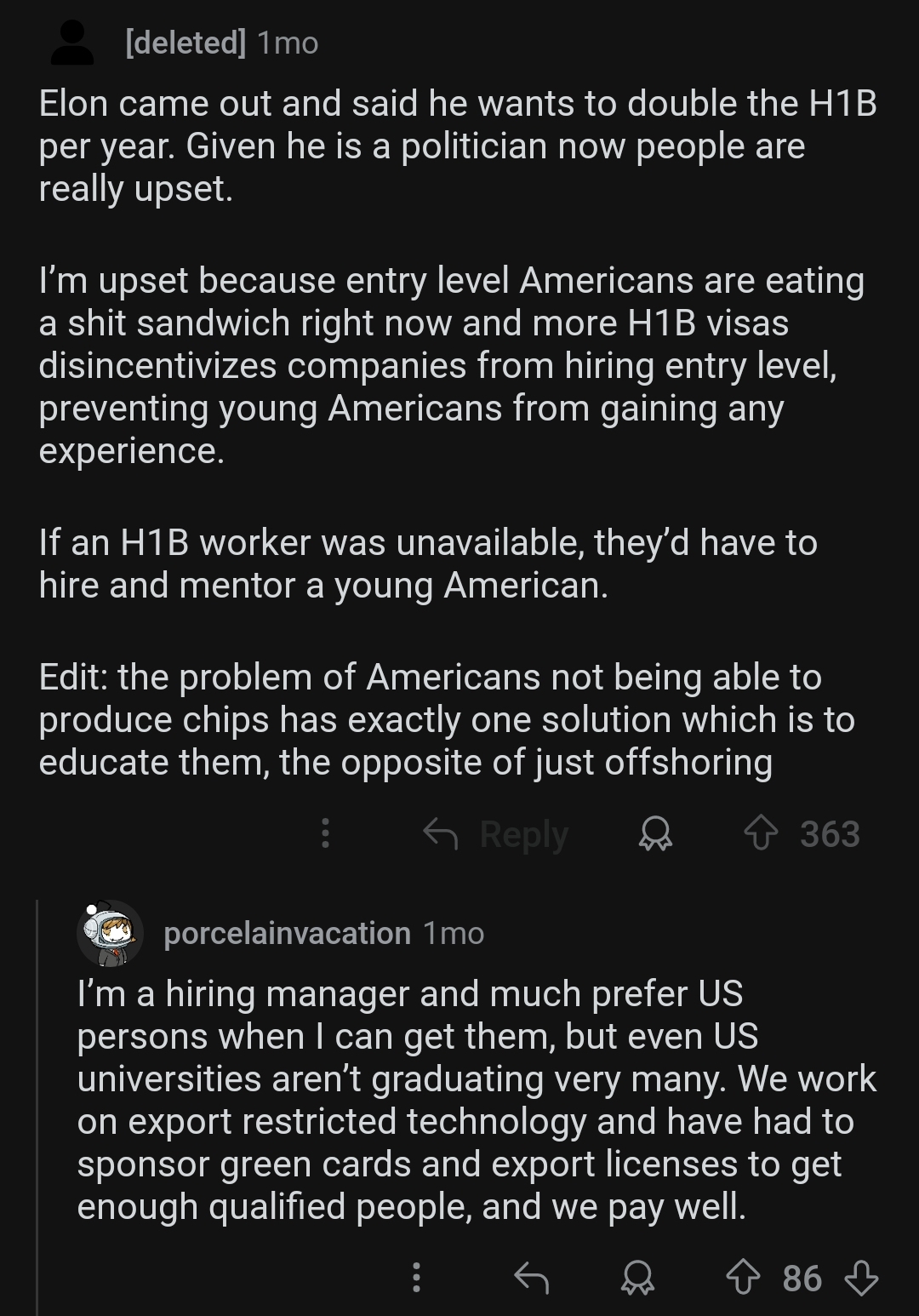Click the deleted user's silhouette avatar
Image resolution: width=919 pixels, height=1316 pixels.
click(x=72, y=43)
